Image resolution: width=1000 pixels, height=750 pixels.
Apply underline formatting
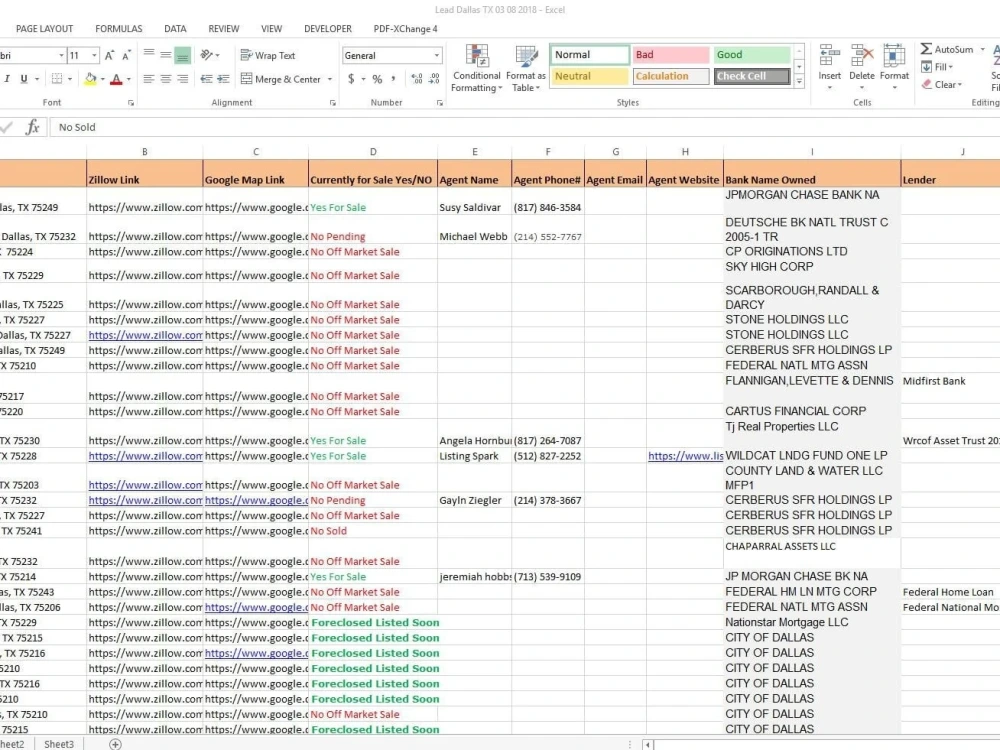tap(24, 78)
